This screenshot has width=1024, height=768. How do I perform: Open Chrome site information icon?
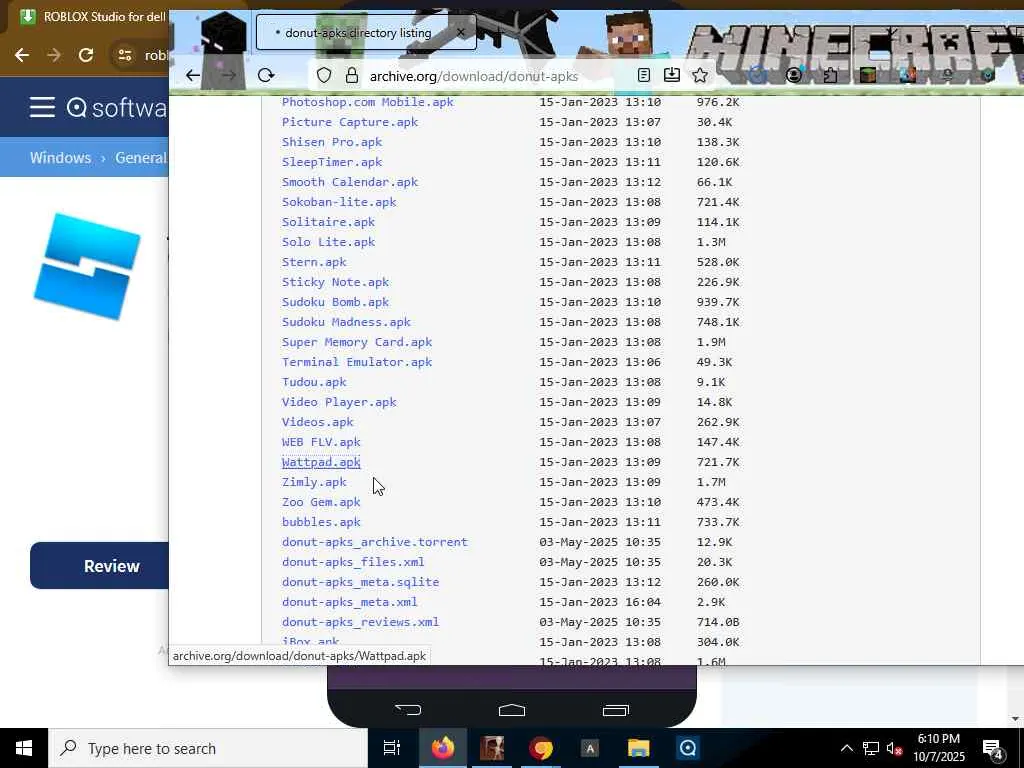pos(125,55)
